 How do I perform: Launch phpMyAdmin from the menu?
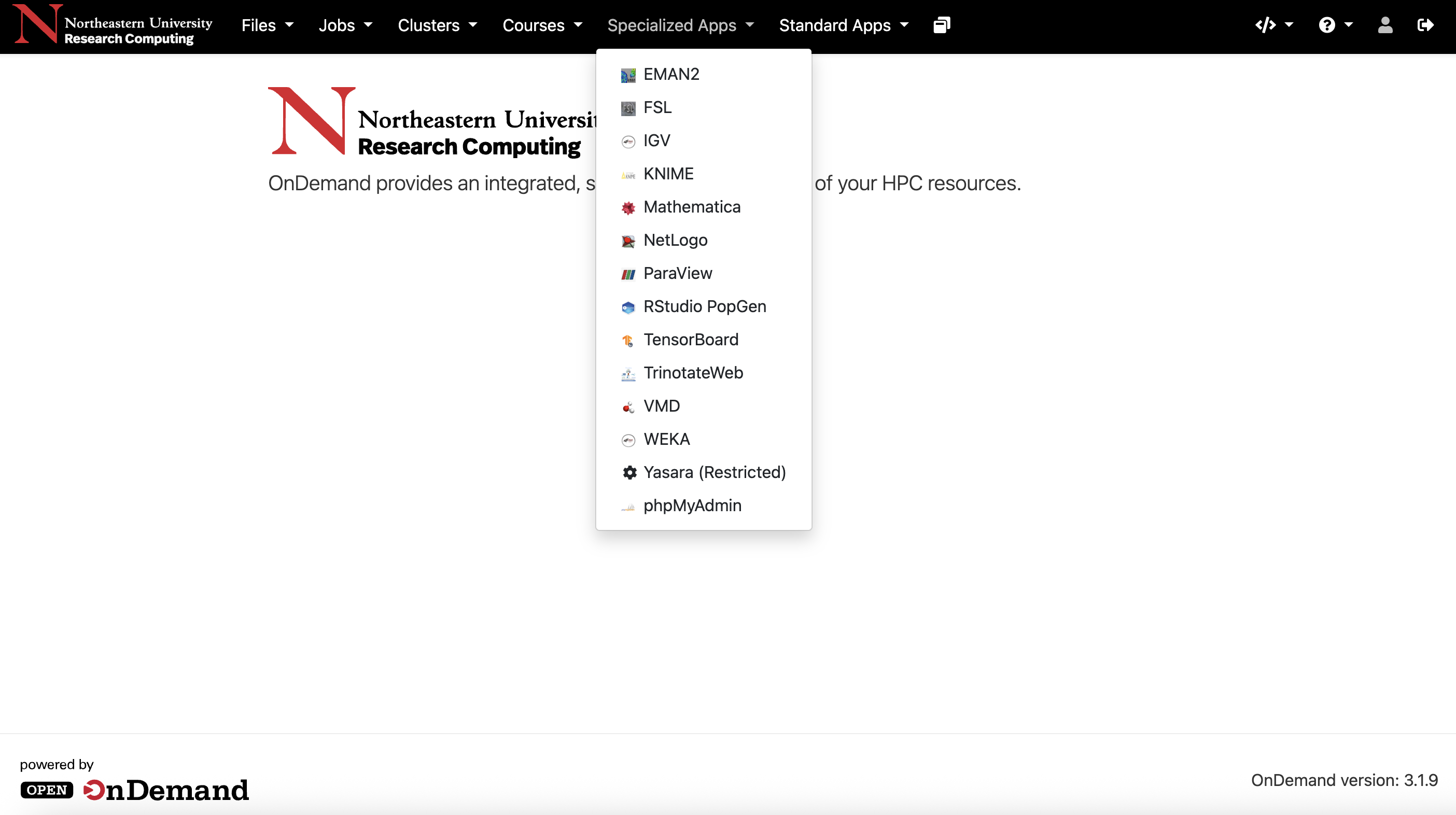692,505
